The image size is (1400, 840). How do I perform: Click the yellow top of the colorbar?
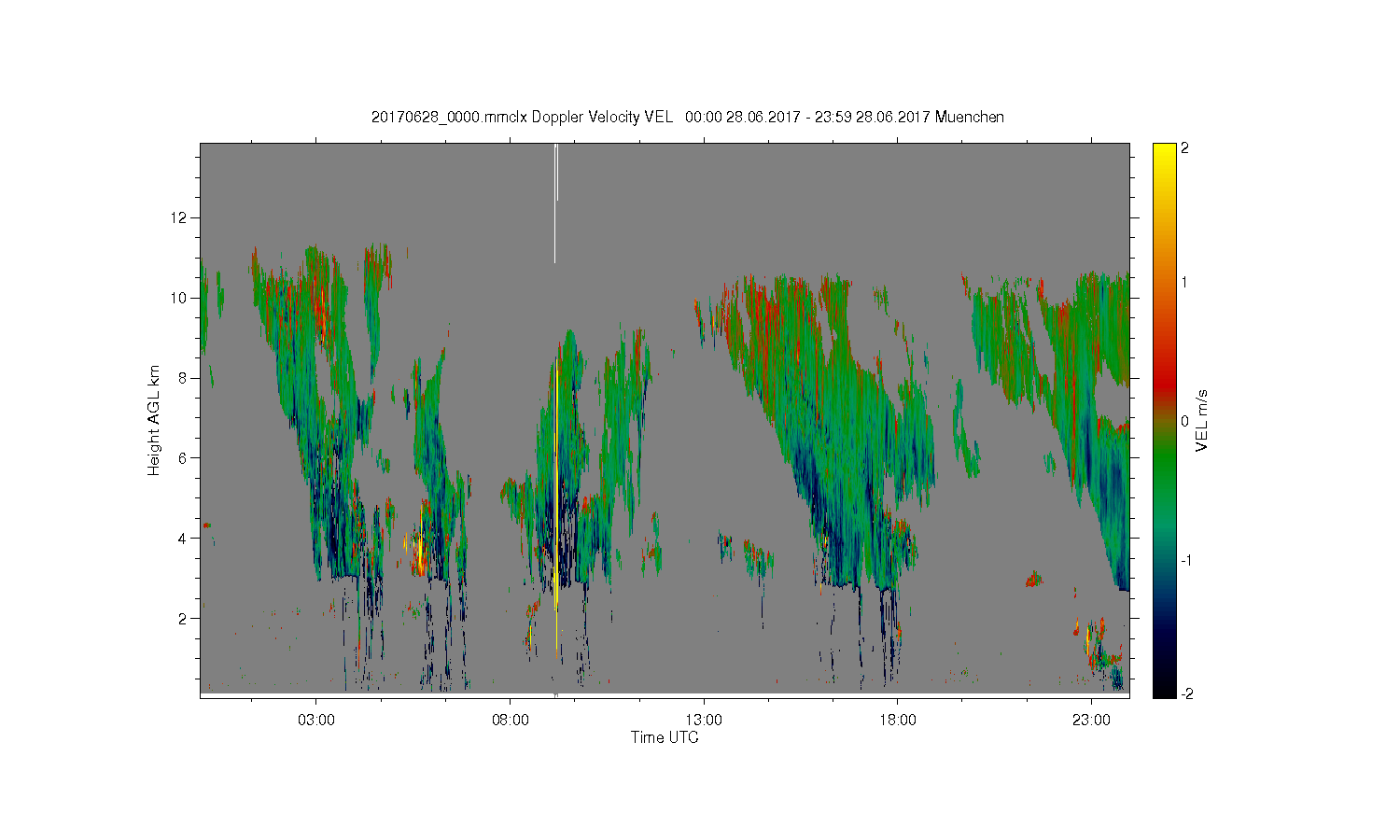(x=1164, y=150)
